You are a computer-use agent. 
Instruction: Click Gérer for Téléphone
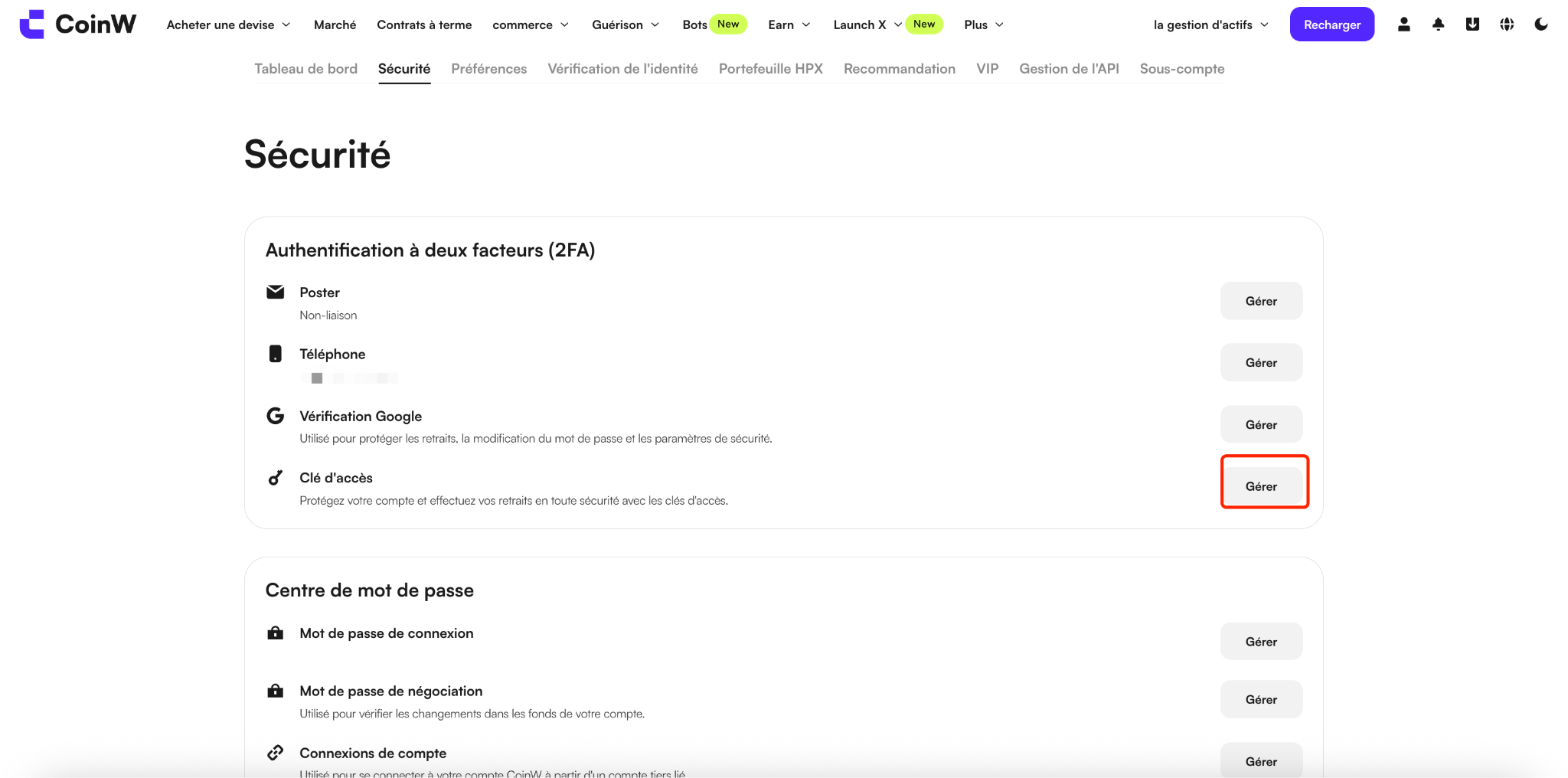click(1261, 363)
